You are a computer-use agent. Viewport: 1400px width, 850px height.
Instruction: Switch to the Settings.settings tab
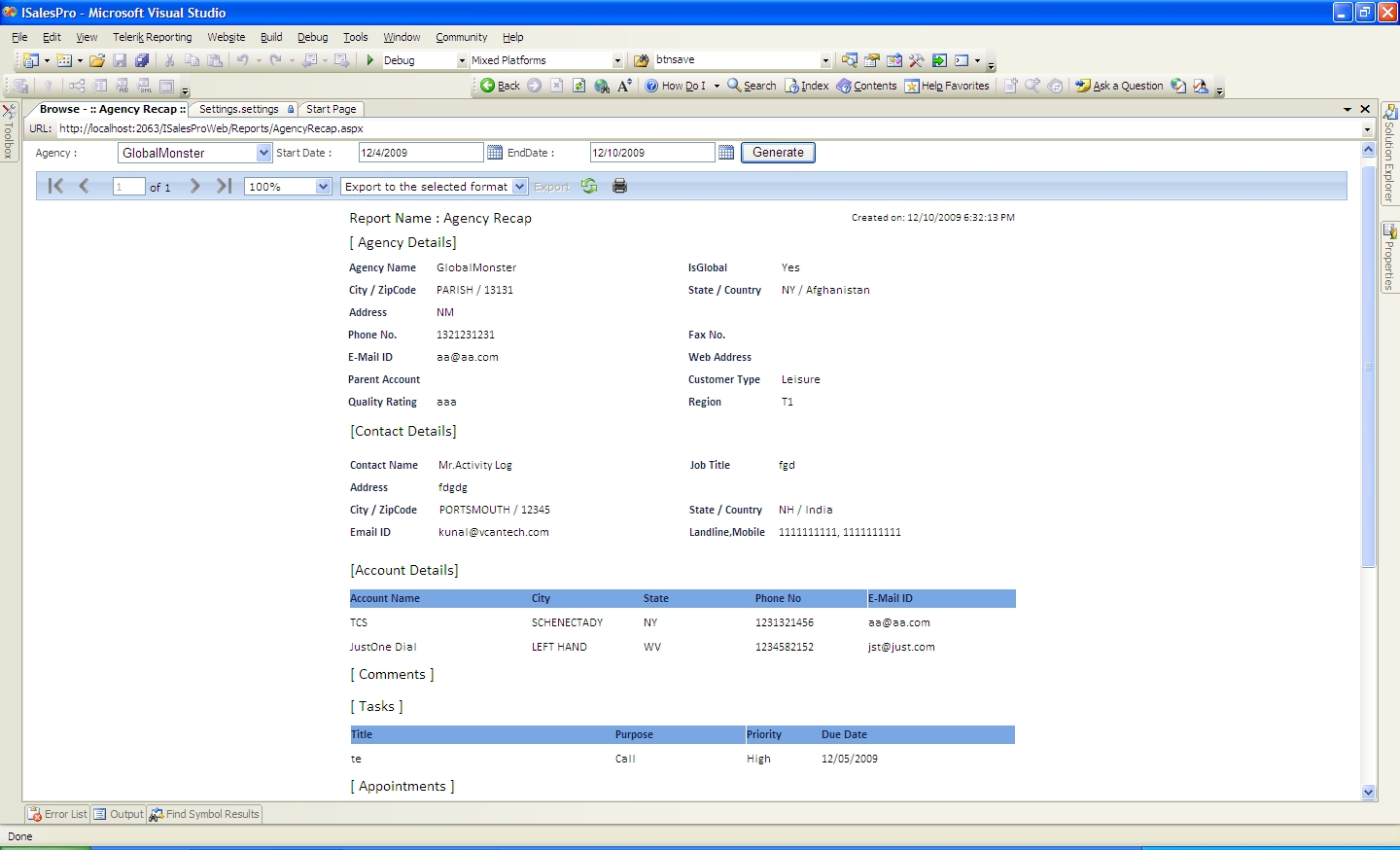click(239, 109)
